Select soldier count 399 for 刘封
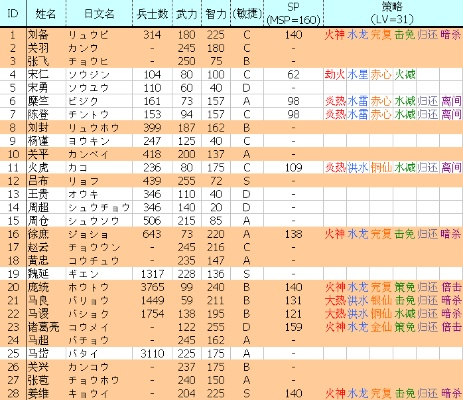This screenshot has width=463, height=400. pyautogui.click(x=152, y=128)
